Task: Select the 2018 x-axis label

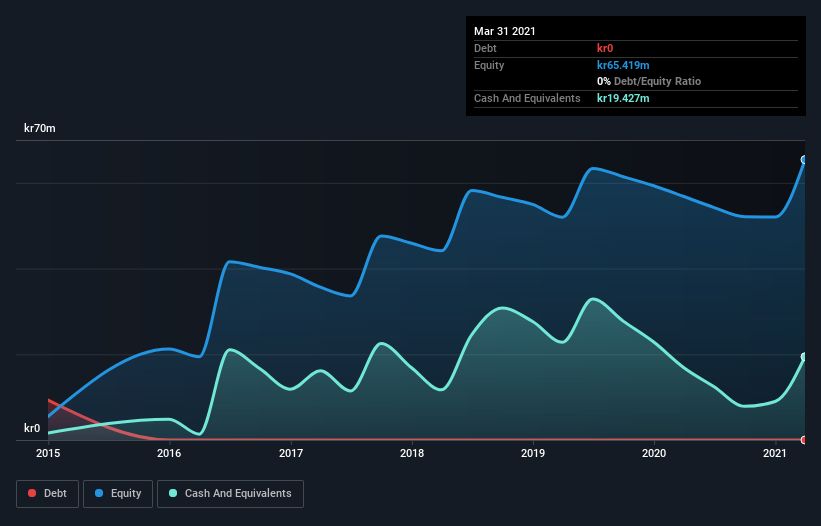Action: pyautogui.click(x=412, y=453)
